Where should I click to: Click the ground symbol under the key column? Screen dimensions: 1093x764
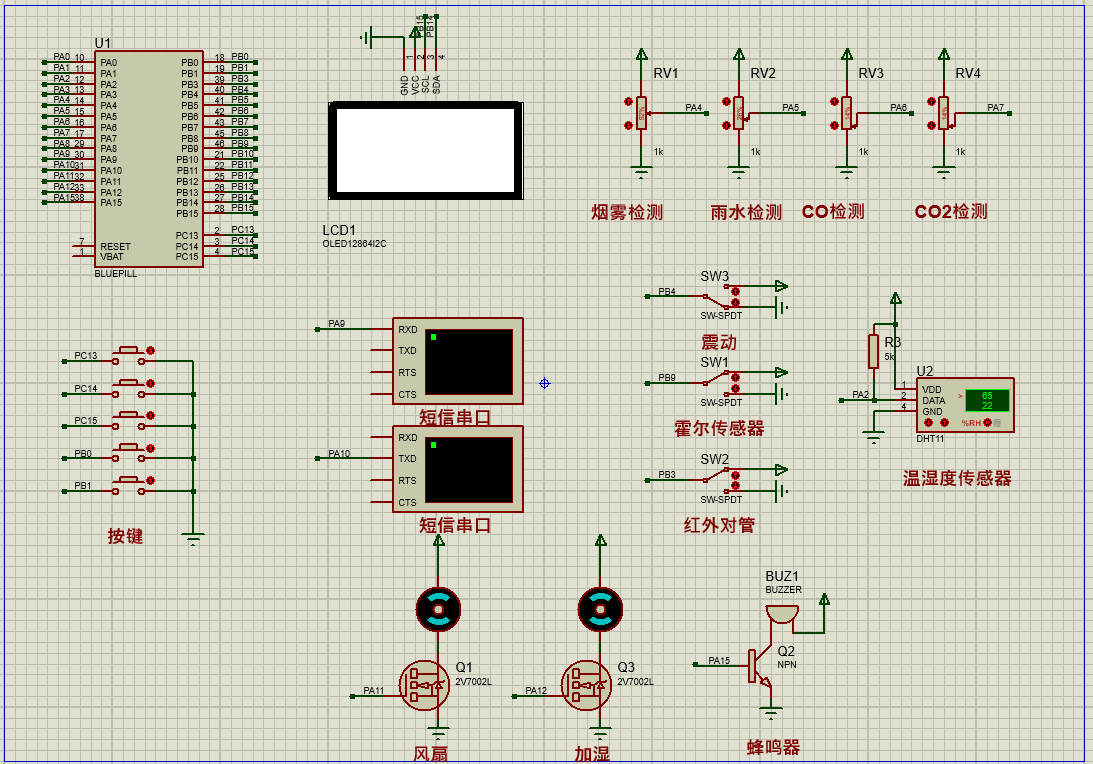click(x=193, y=538)
